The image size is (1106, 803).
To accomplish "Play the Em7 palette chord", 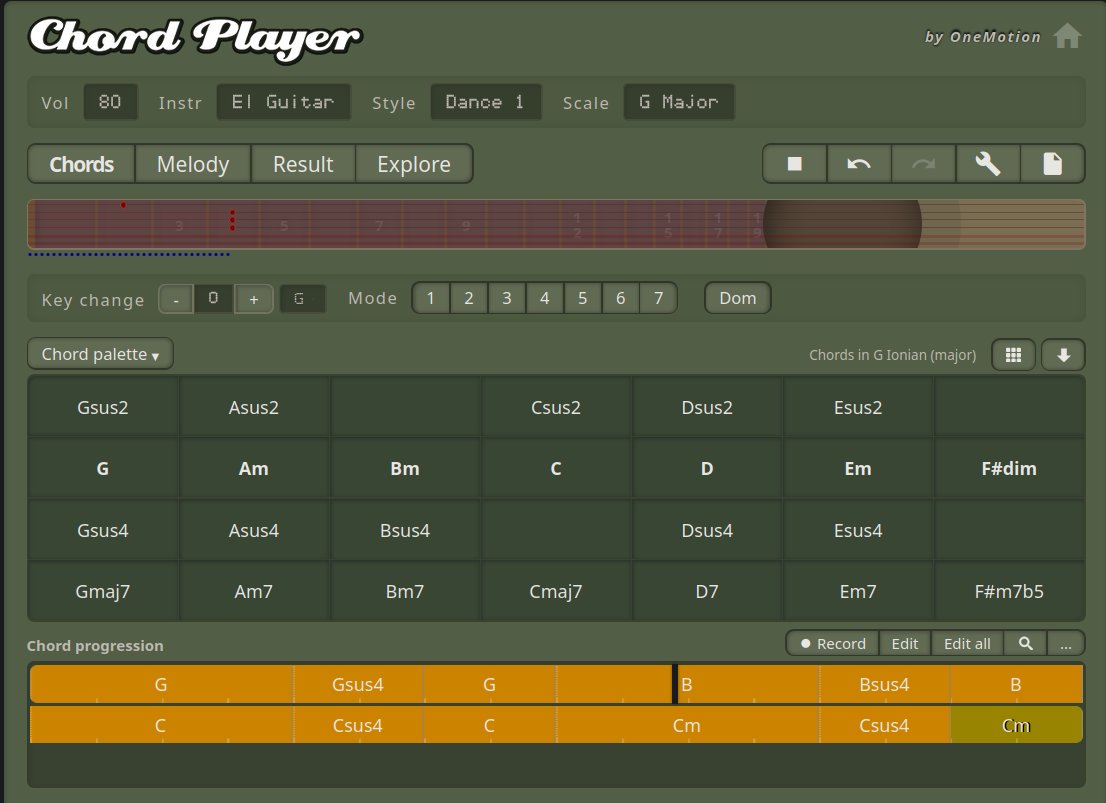I will 858,591.
